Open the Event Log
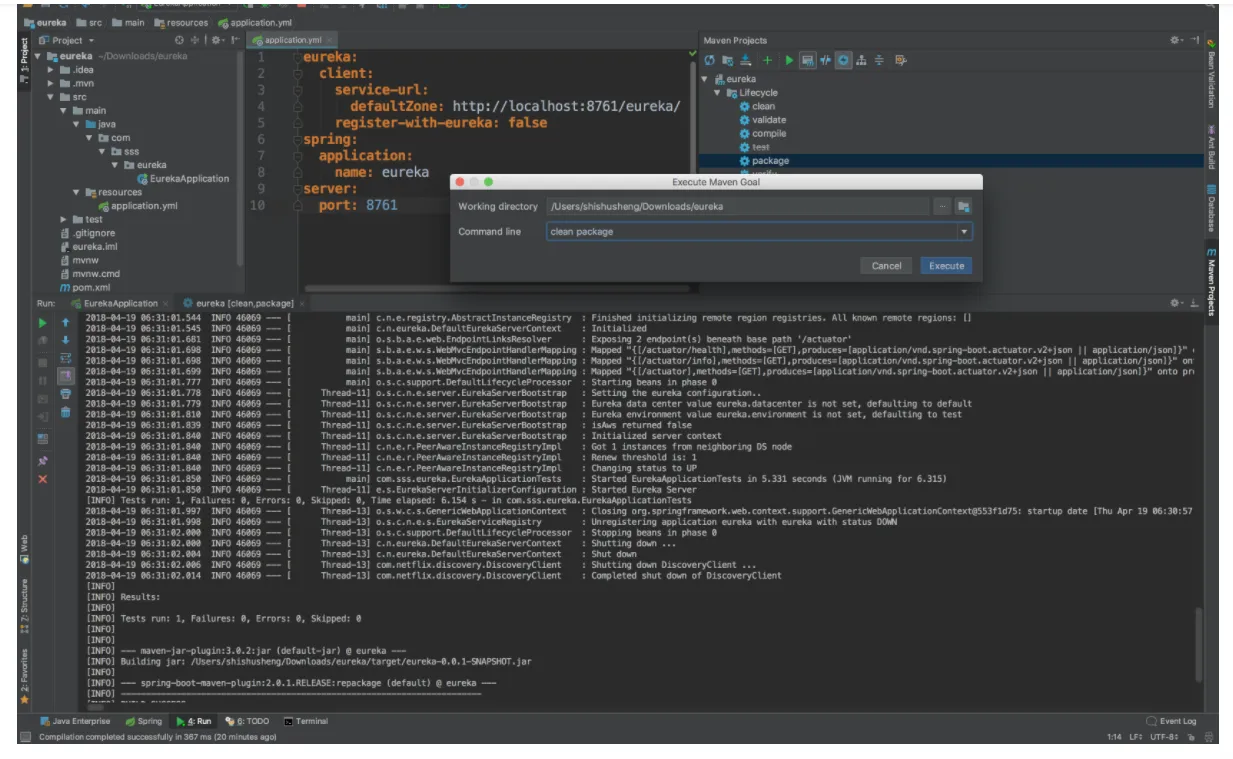Image resolution: width=1233 pixels, height=759 pixels. click(x=1171, y=721)
